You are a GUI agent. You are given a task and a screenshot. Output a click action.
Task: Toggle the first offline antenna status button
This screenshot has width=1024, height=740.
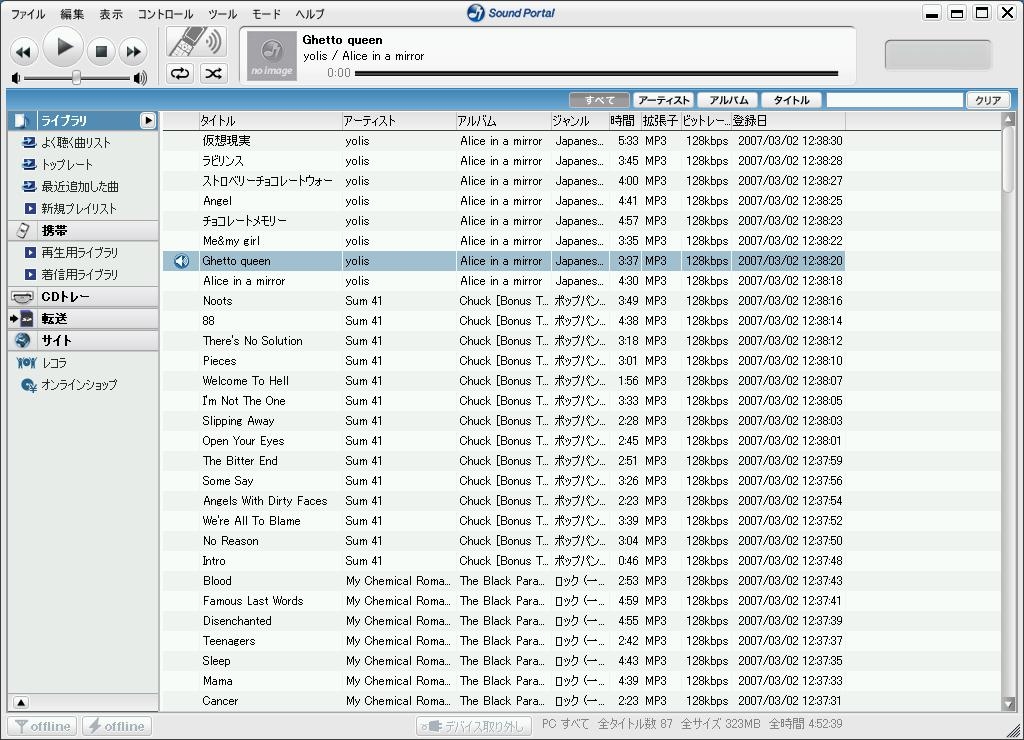tap(42, 726)
